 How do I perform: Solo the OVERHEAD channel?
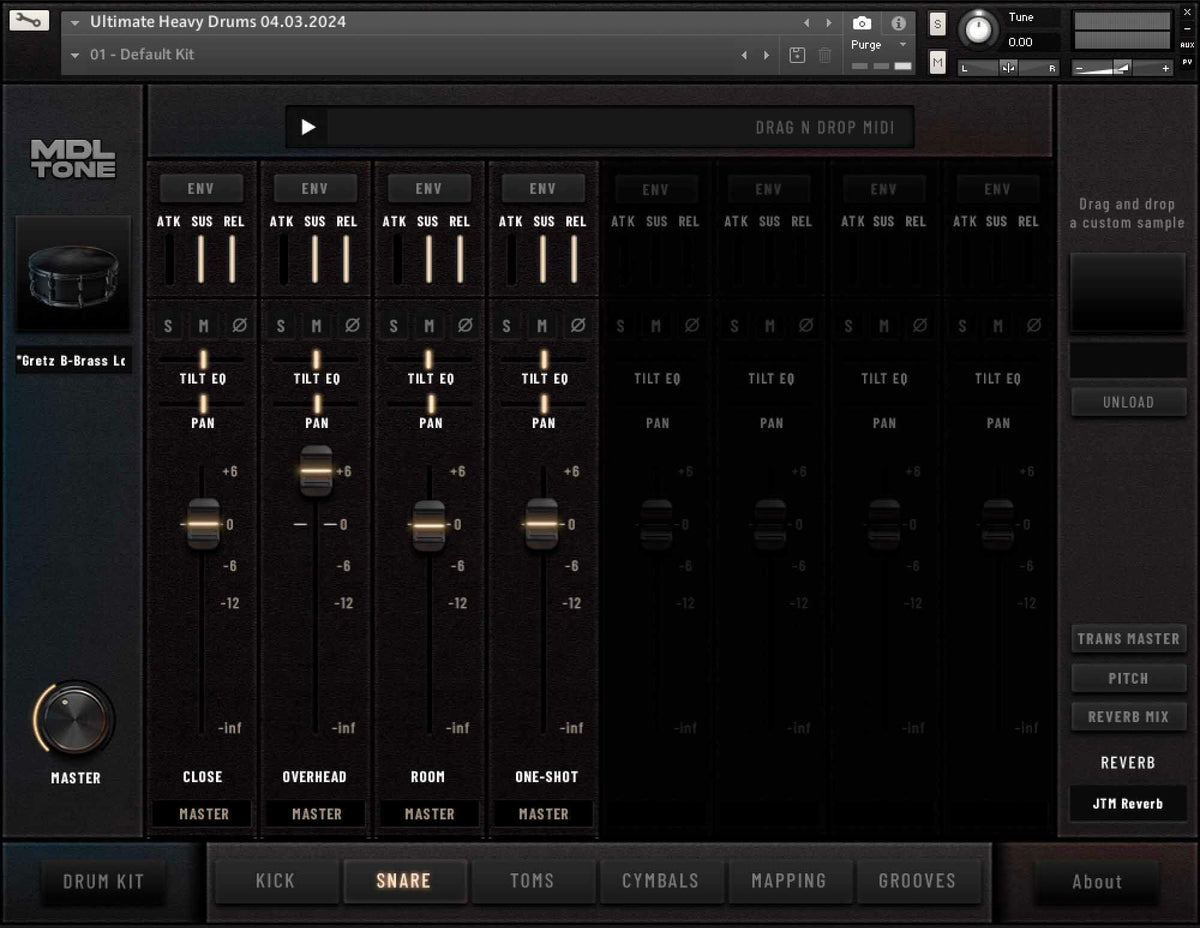click(281, 326)
